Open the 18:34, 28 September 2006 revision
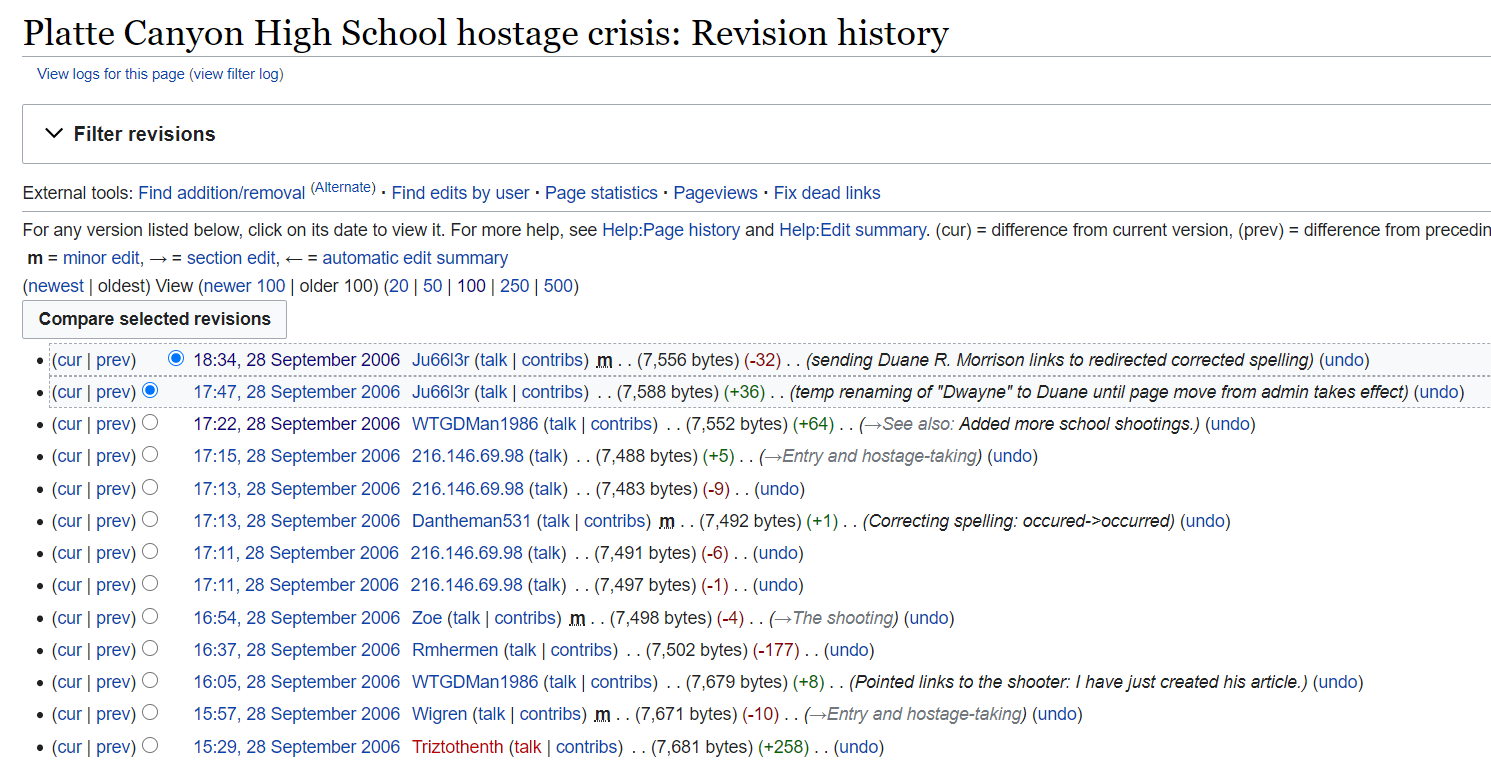The height and width of the screenshot is (768, 1491). (x=297, y=360)
